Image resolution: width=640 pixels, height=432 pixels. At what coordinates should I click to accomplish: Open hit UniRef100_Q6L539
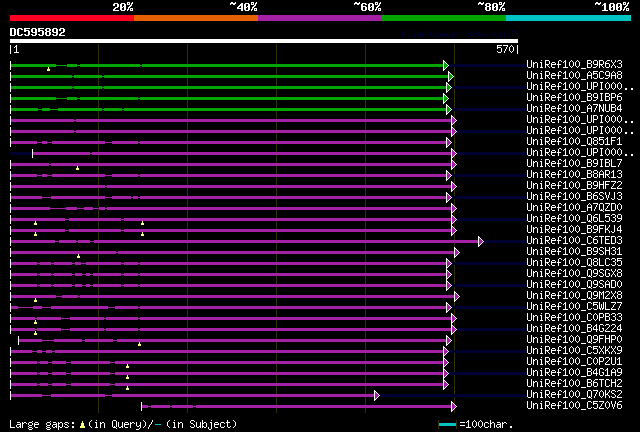click(x=574, y=218)
